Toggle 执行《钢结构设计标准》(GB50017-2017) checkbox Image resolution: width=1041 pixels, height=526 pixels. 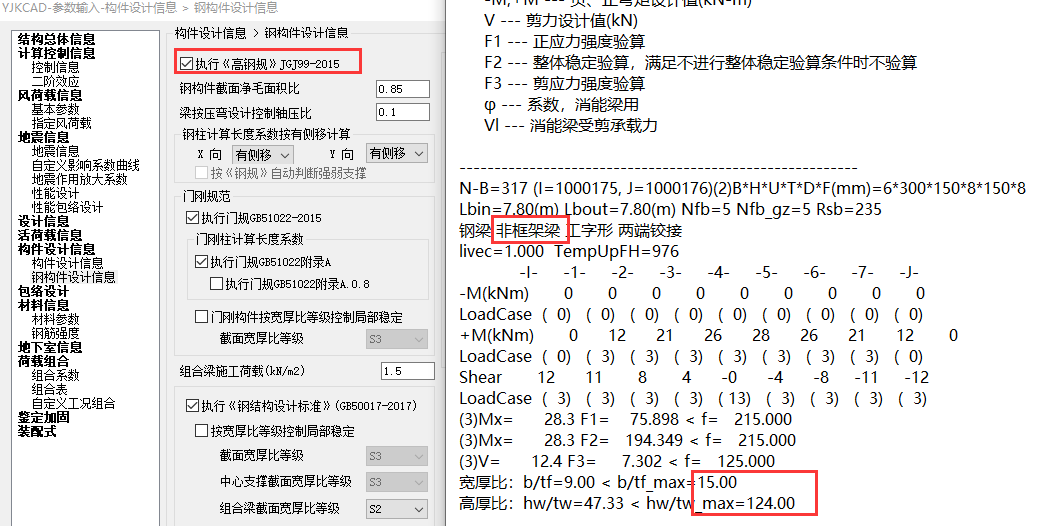click(x=193, y=406)
